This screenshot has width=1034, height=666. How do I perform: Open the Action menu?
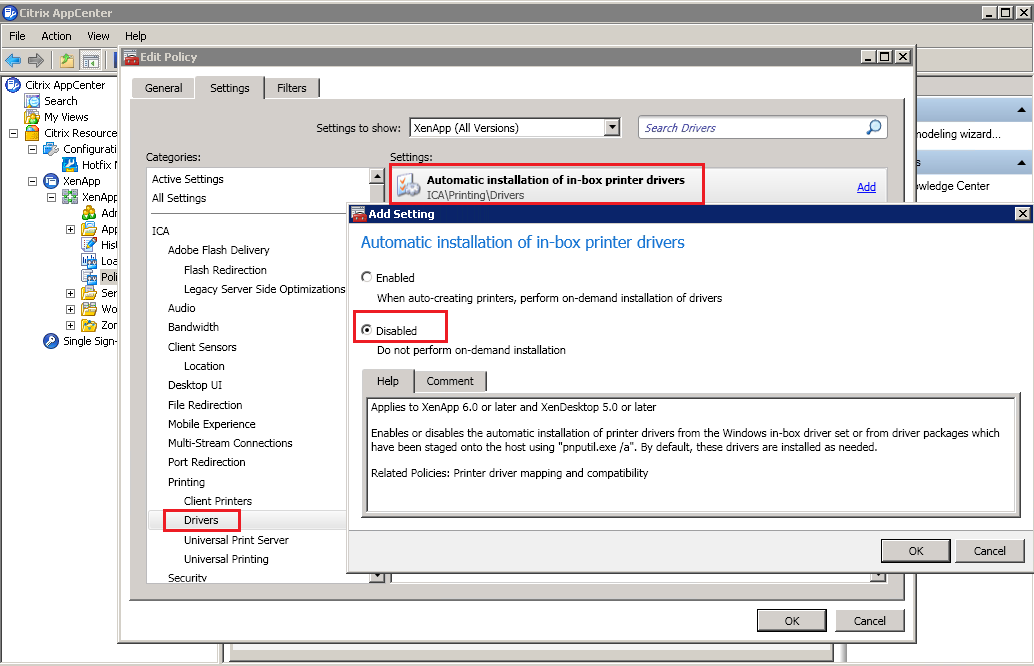[x=56, y=36]
